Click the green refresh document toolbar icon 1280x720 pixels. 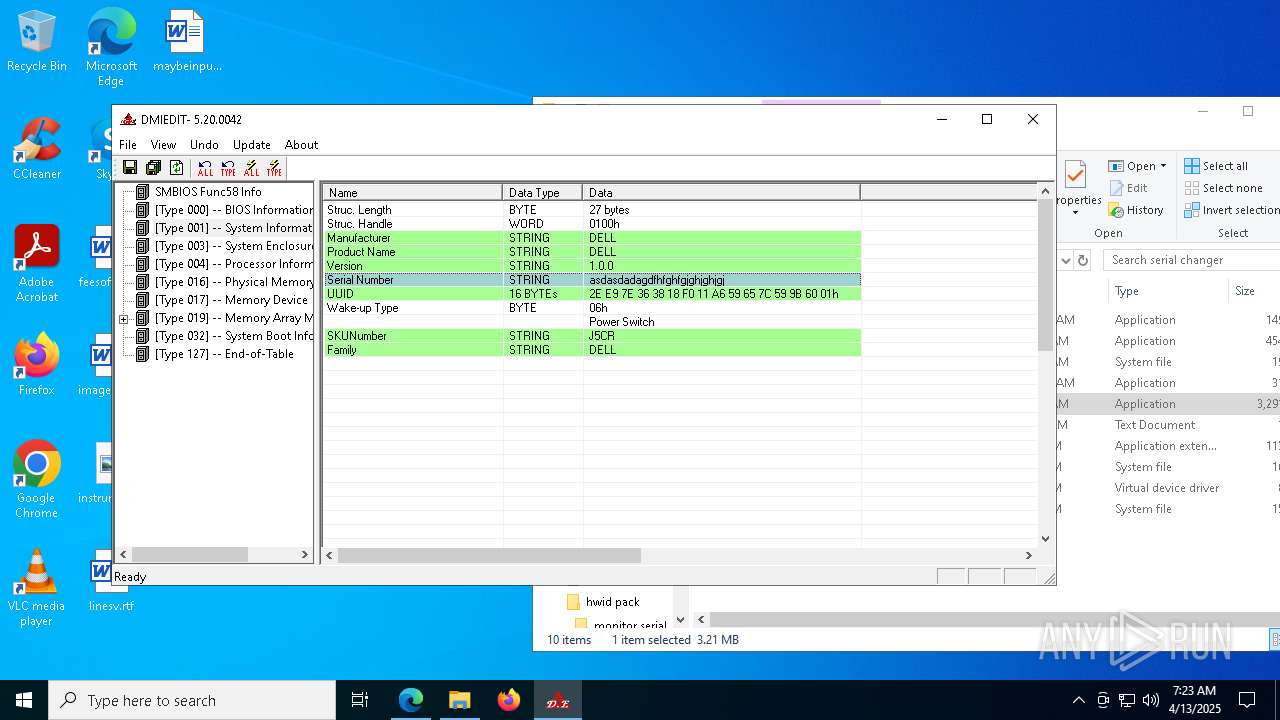(176, 168)
